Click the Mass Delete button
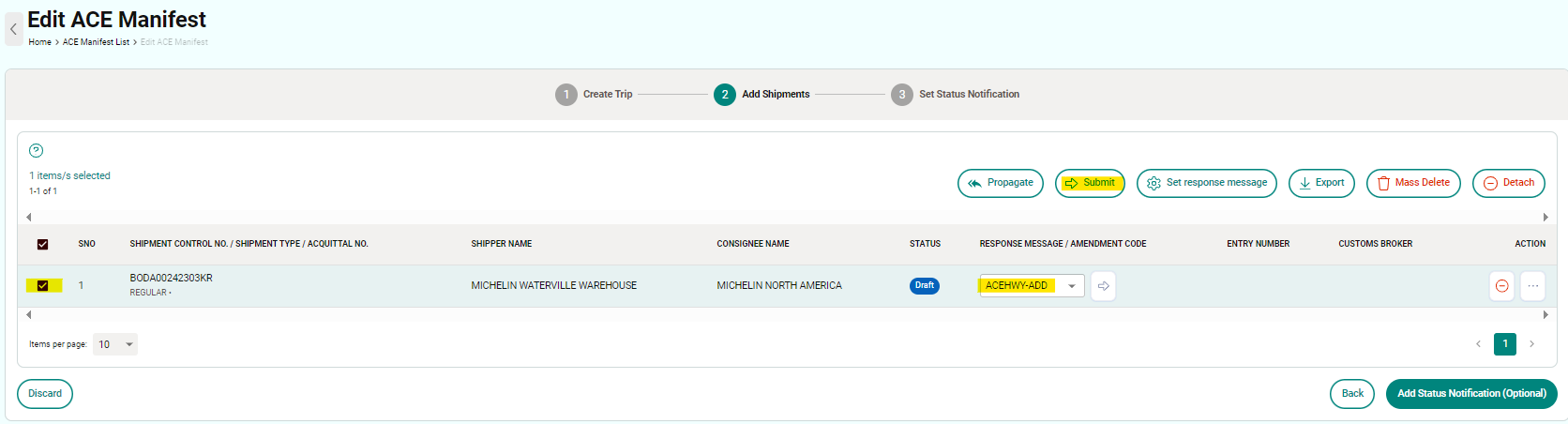1568x424 pixels. 1412,183
